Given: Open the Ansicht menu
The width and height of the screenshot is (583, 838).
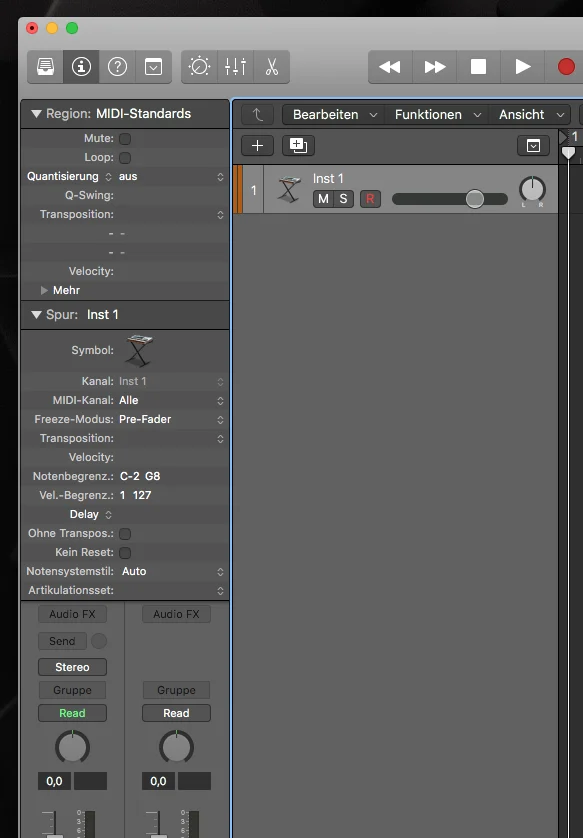Looking at the screenshot, I should [x=531, y=114].
